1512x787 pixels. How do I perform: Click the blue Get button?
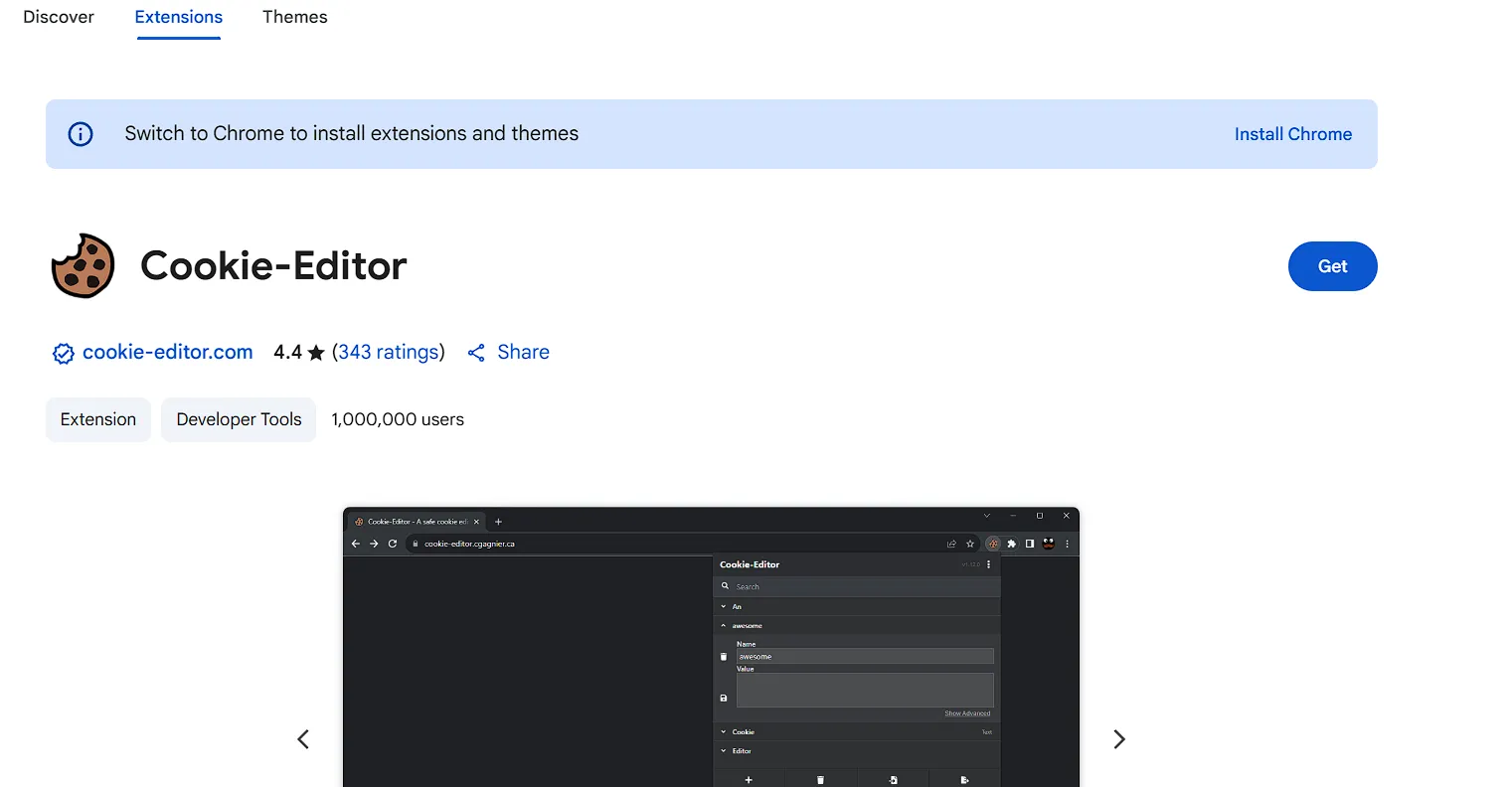tap(1332, 266)
